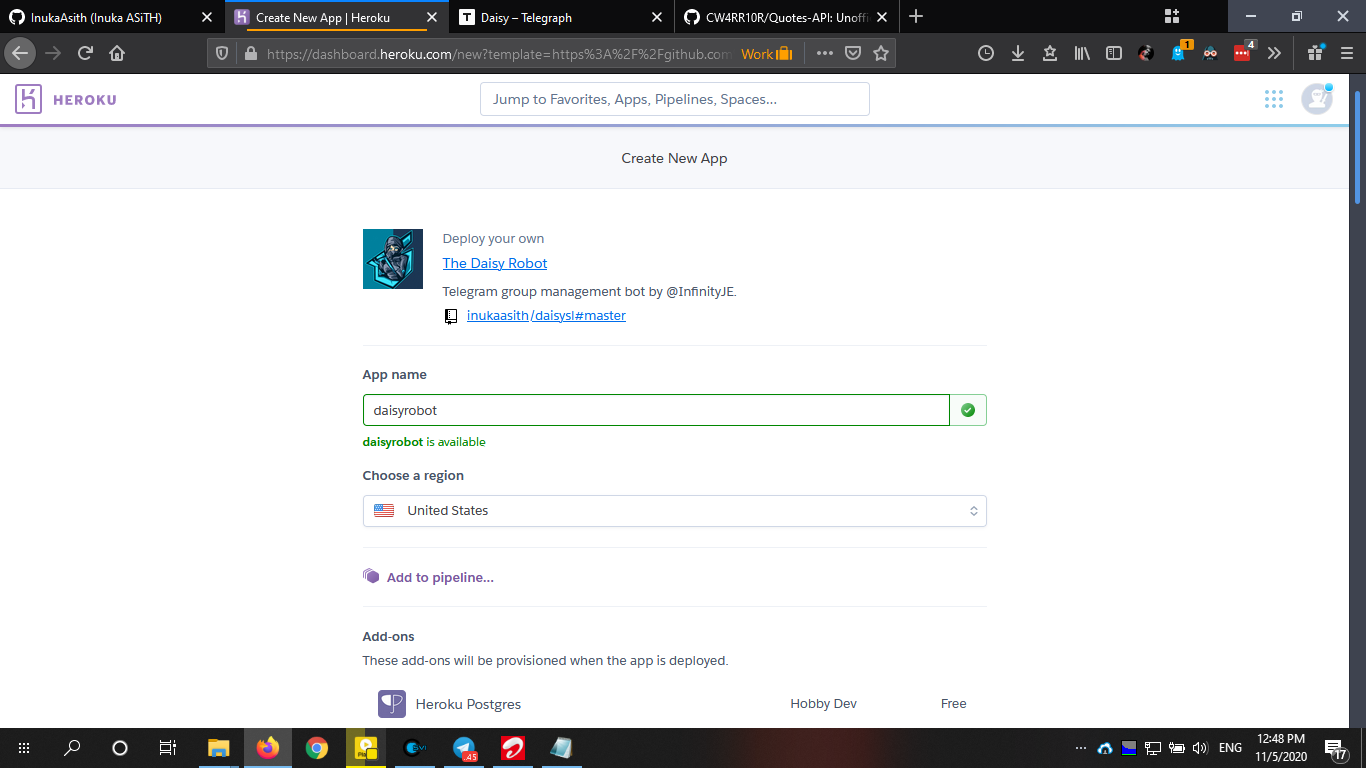This screenshot has height=768, width=1366.
Task: Click the Hobby Dev plan text
Action: (x=823, y=704)
